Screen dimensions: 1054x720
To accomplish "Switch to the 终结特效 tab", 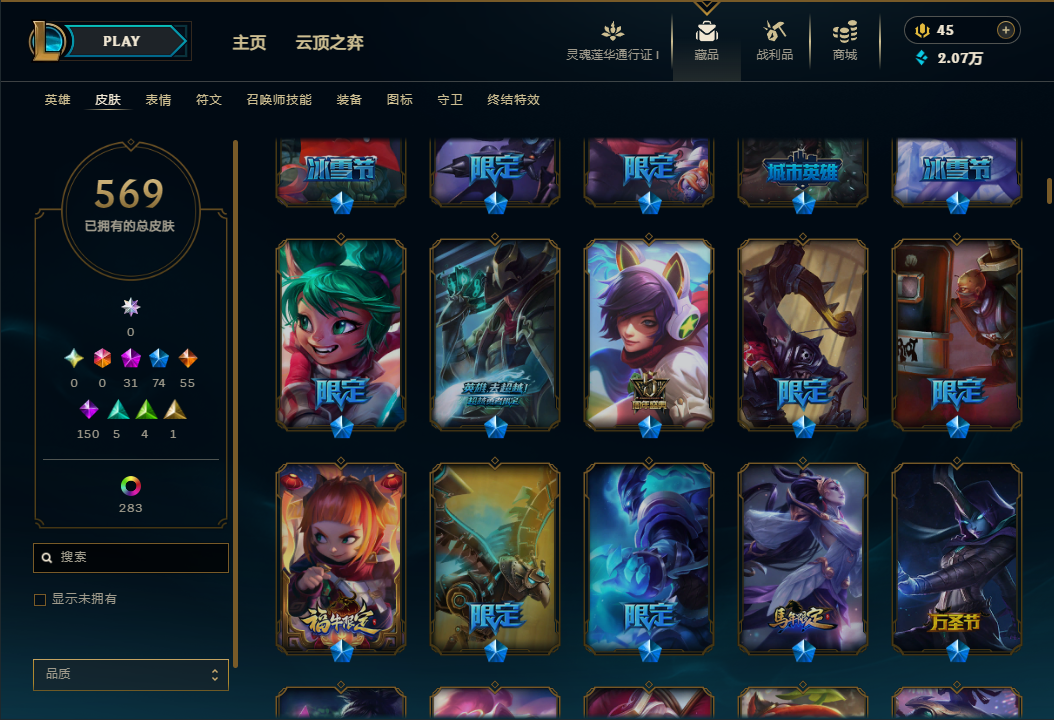I will [514, 99].
